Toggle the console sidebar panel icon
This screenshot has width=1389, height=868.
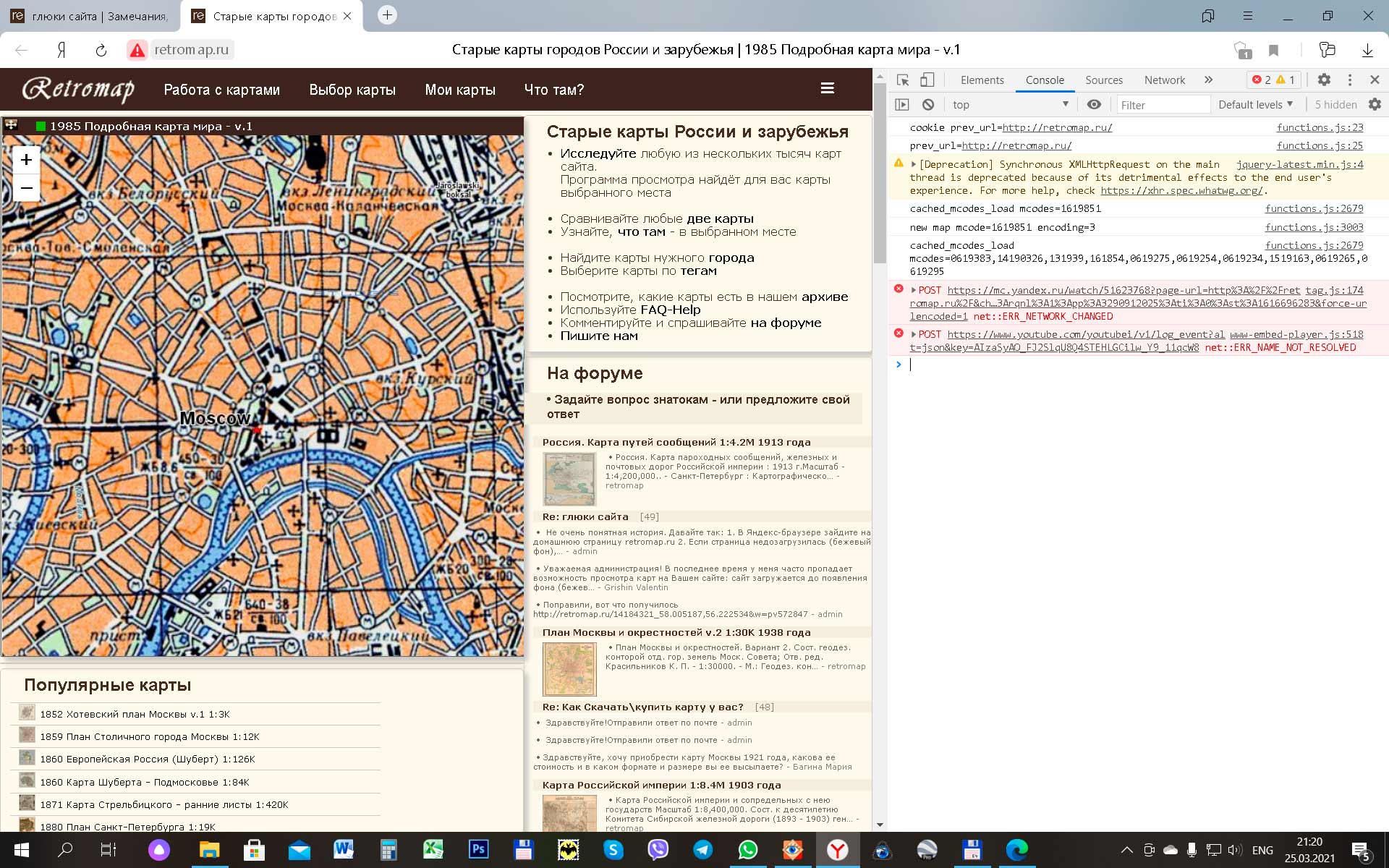902,105
